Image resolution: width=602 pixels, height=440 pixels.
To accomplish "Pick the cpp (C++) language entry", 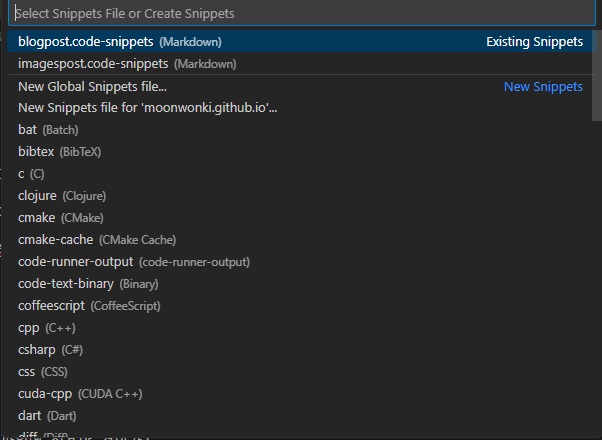I will tap(47, 328).
